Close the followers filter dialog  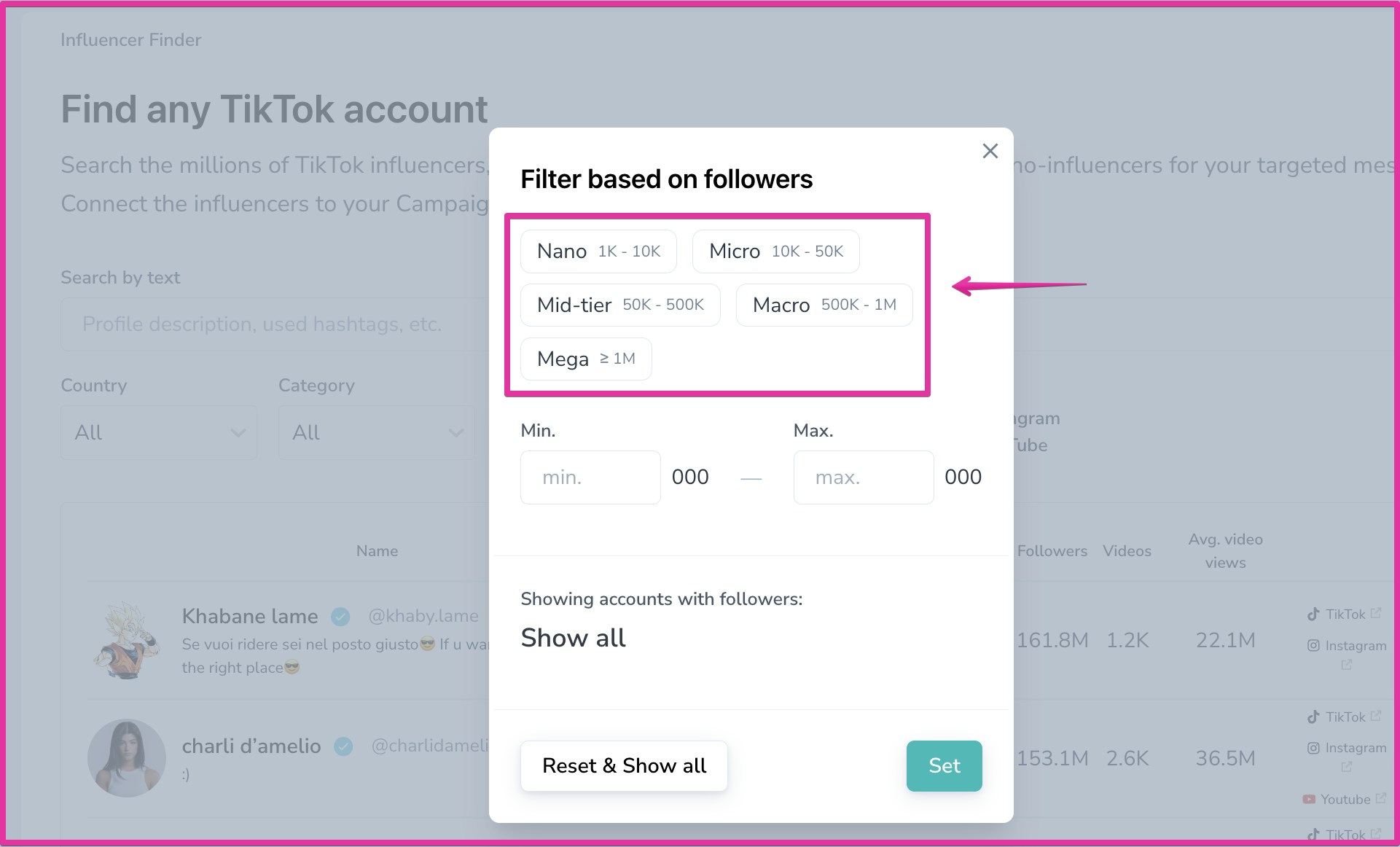tap(990, 151)
